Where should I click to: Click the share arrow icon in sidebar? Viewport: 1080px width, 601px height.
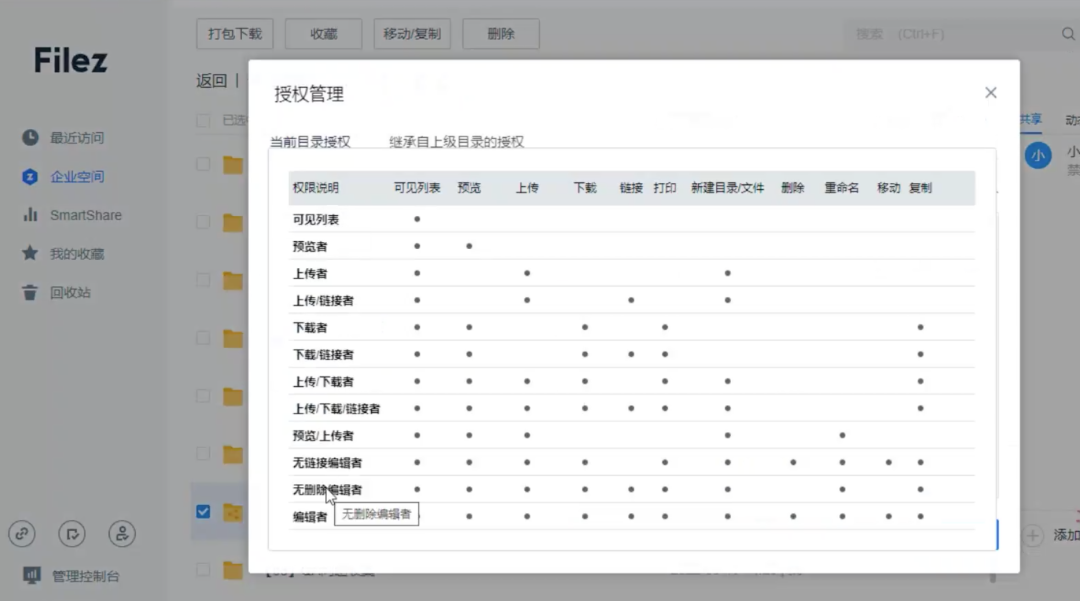coord(72,534)
